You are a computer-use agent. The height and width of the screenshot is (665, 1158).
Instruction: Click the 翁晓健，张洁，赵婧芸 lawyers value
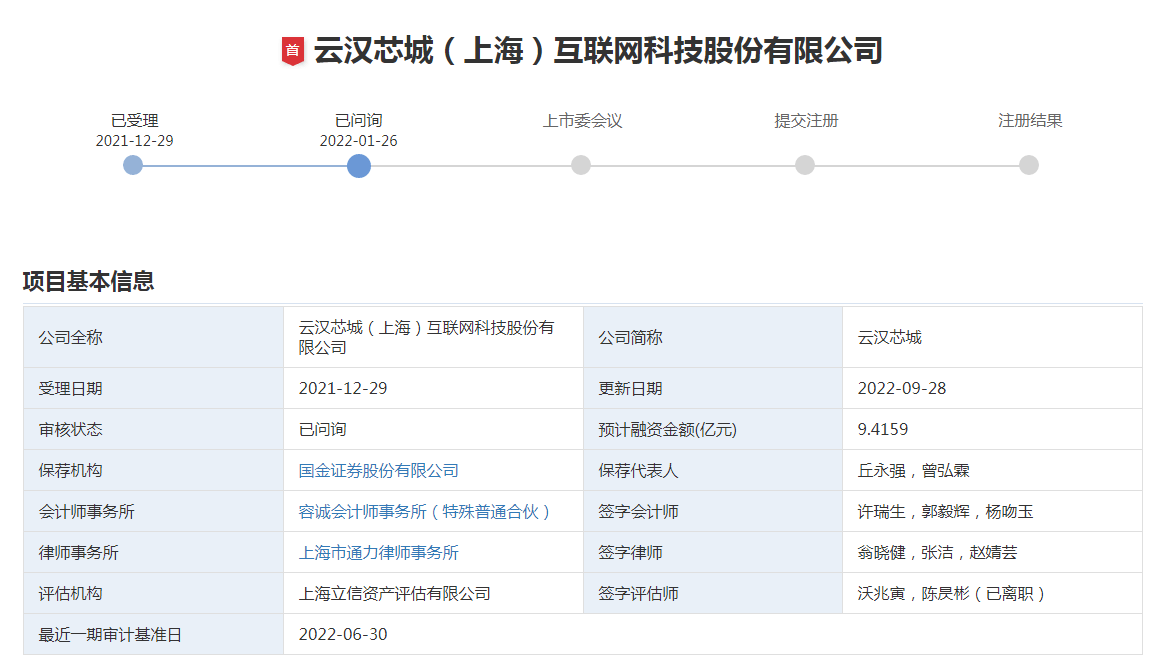(937, 553)
